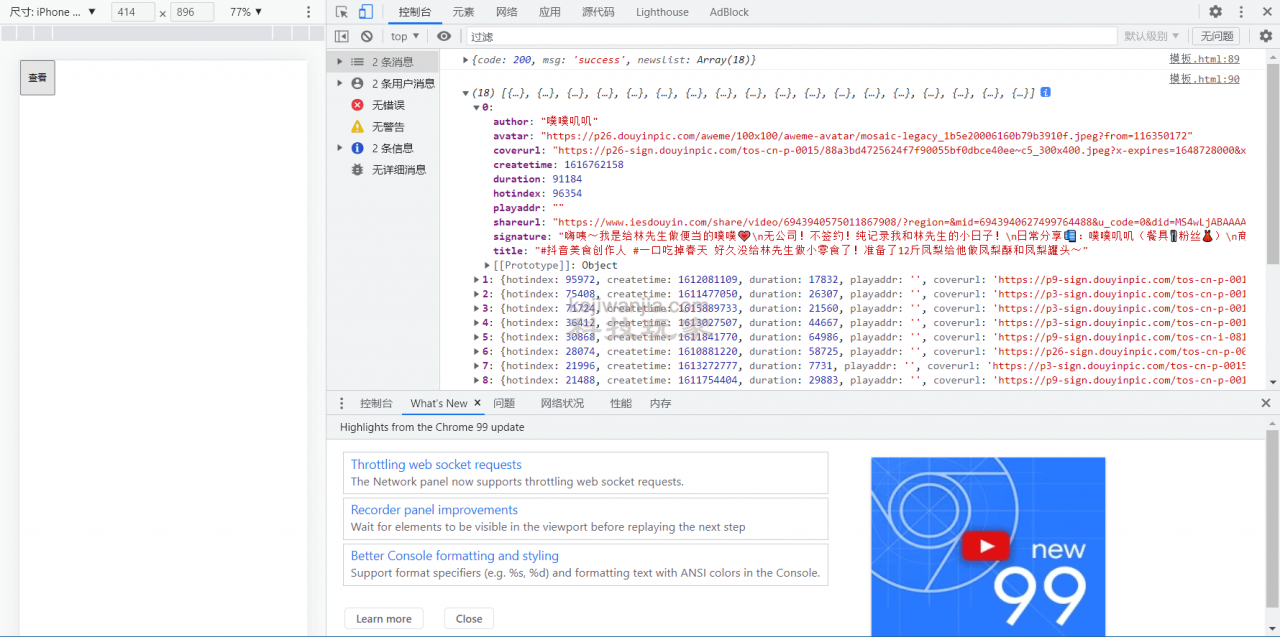The image size is (1280, 637).
Task: Open drawer three-dot menu beside 控制台
Action: click(341, 403)
